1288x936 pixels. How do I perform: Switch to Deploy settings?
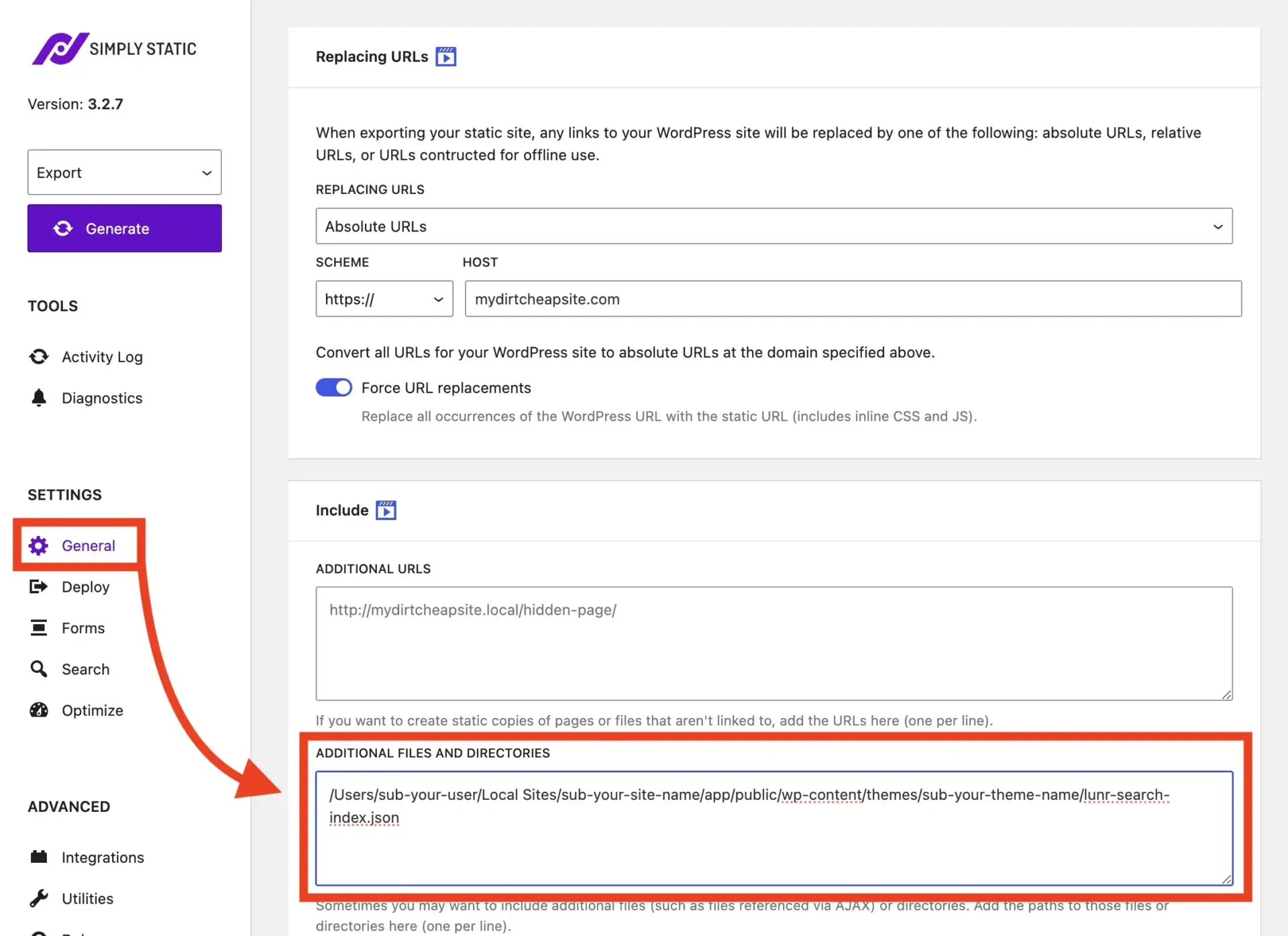coord(85,586)
